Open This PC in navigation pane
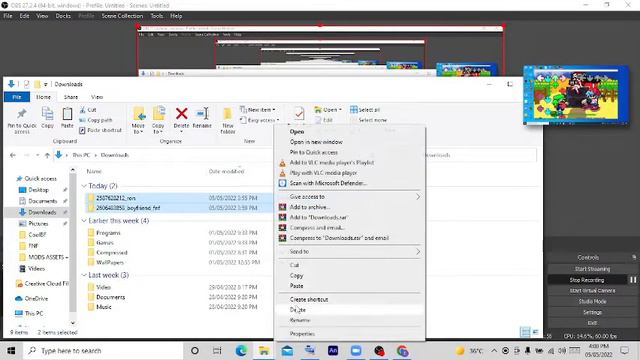 [x=33, y=313]
